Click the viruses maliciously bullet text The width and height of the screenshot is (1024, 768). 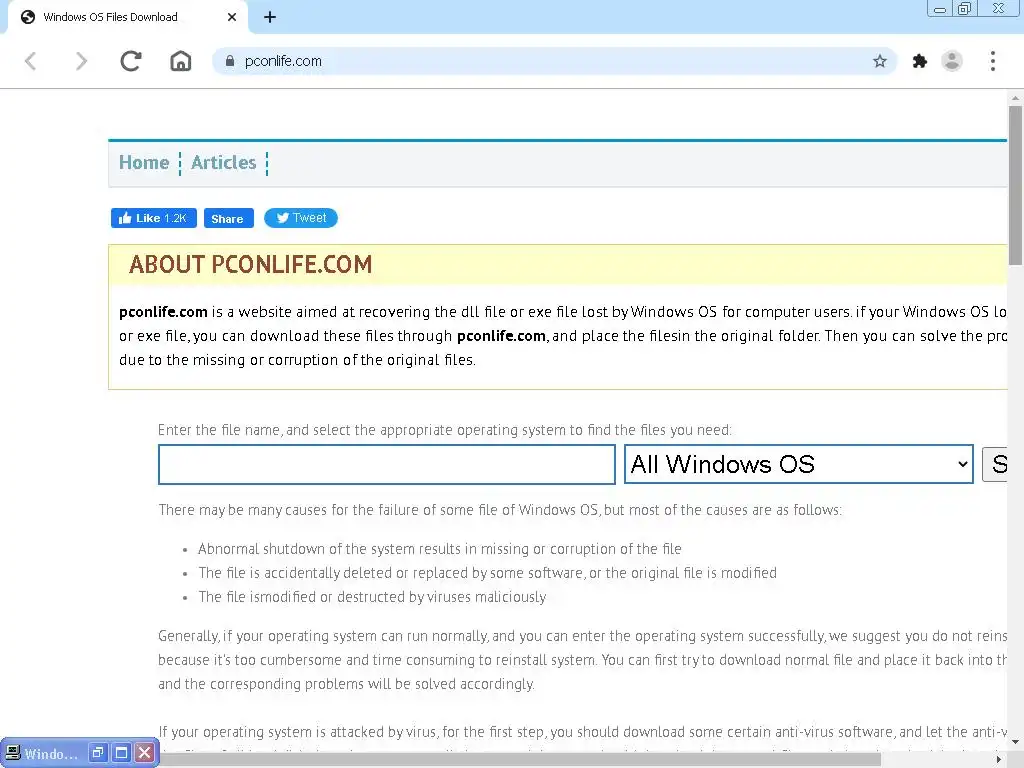(372, 597)
